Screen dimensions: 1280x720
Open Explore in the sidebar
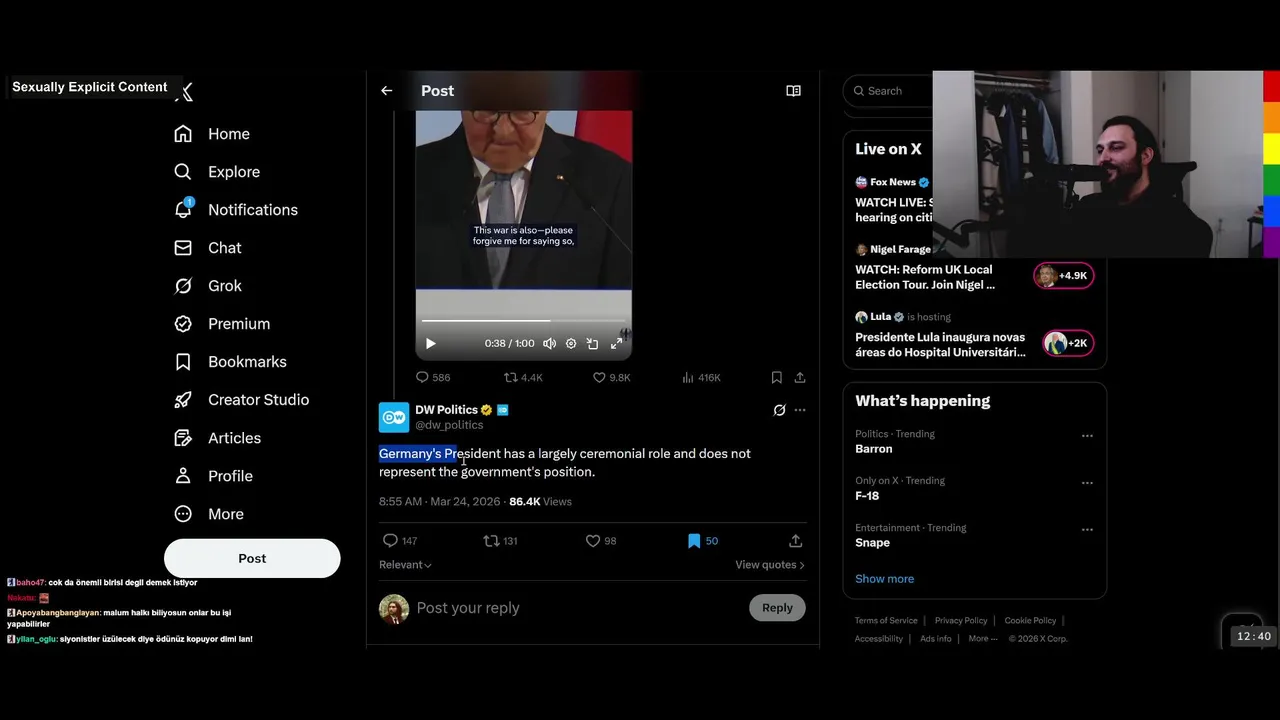point(216,172)
